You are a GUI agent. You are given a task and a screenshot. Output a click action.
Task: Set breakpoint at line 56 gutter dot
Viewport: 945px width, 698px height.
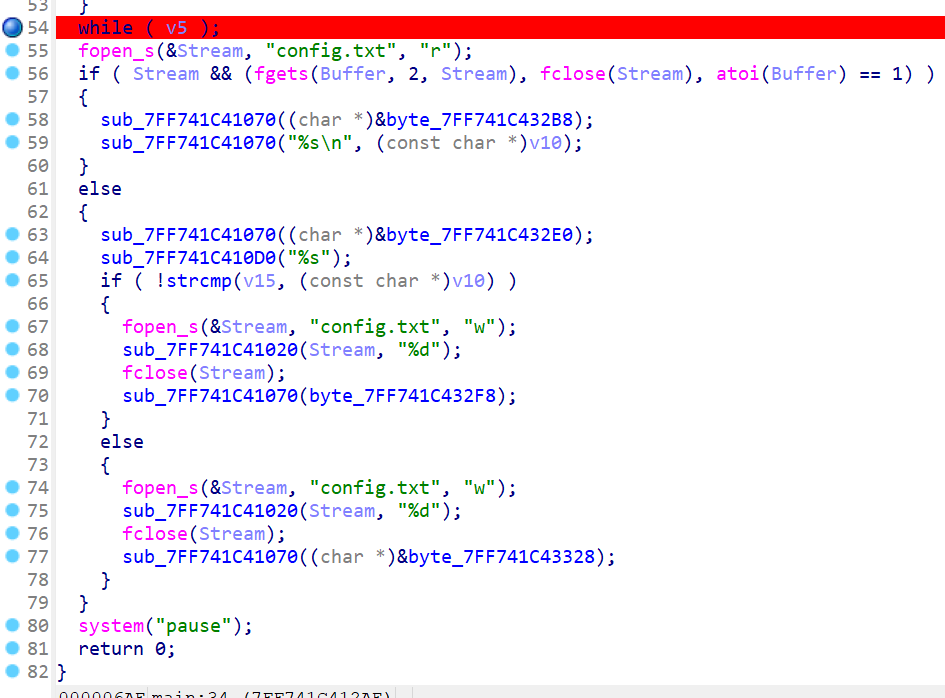pyautogui.click(x=12, y=73)
